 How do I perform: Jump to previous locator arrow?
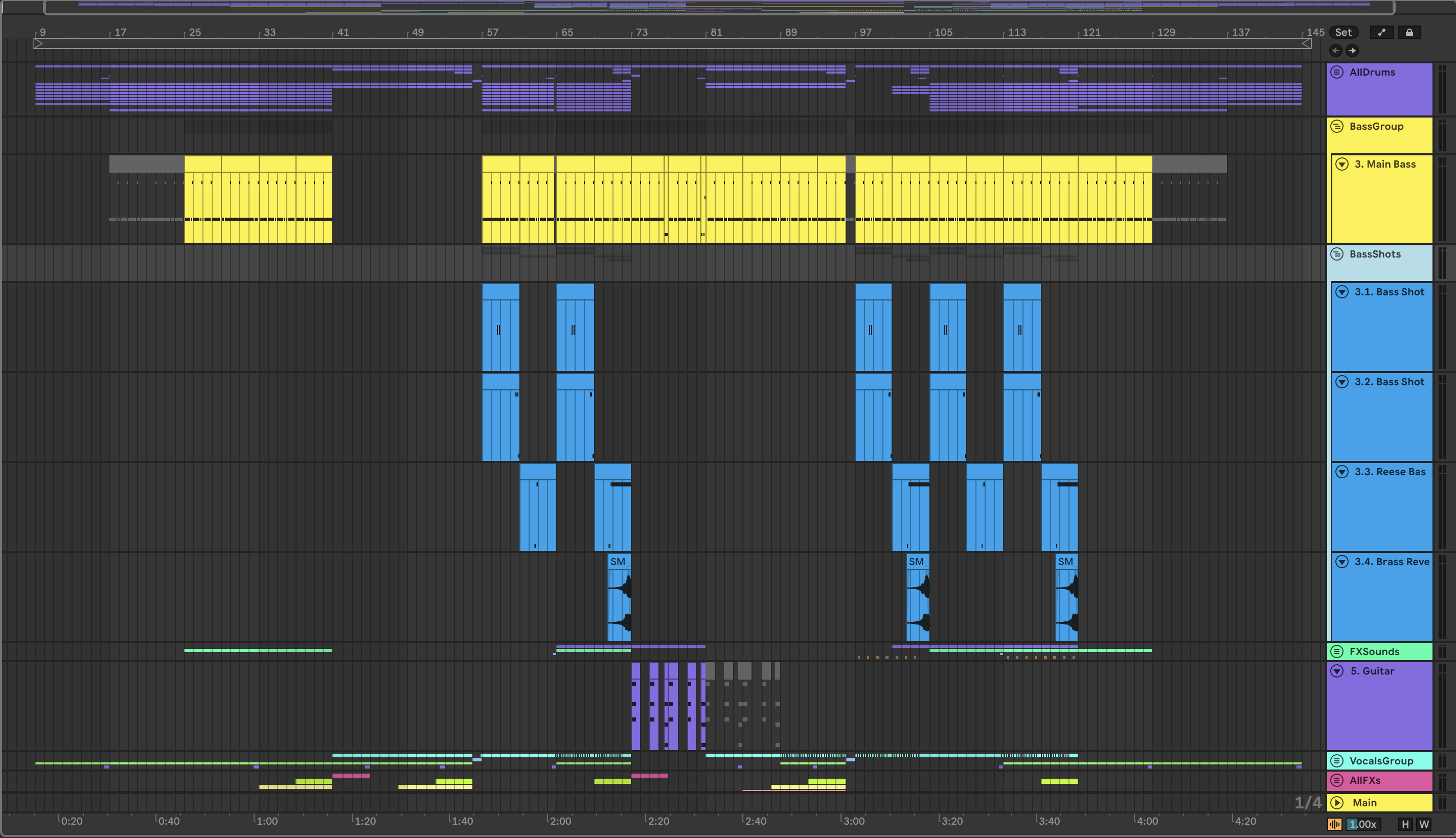click(1336, 51)
